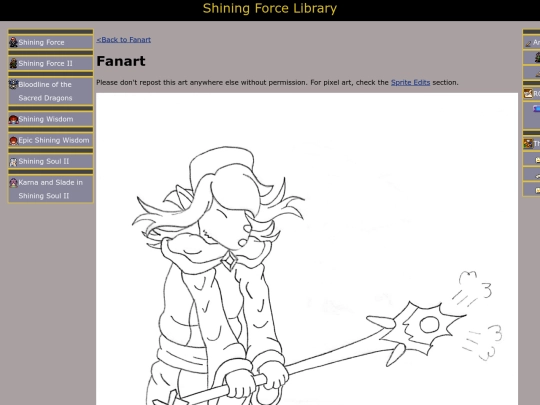Click the Shining Soul II character icon
The width and height of the screenshot is (540, 405).
(x=13, y=162)
